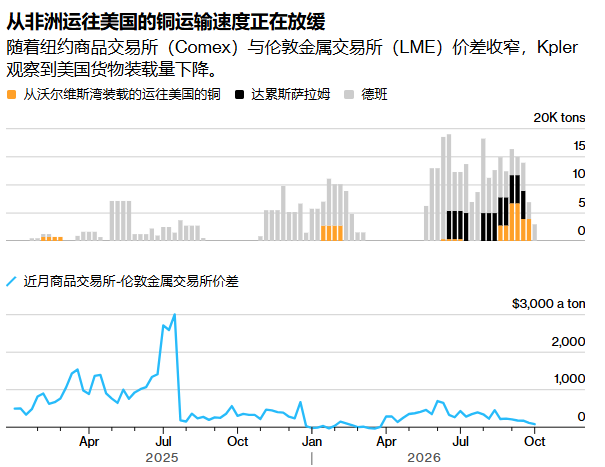Click the last Oct x-axis label at right
The image size is (605, 467).
[x=534, y=441]
